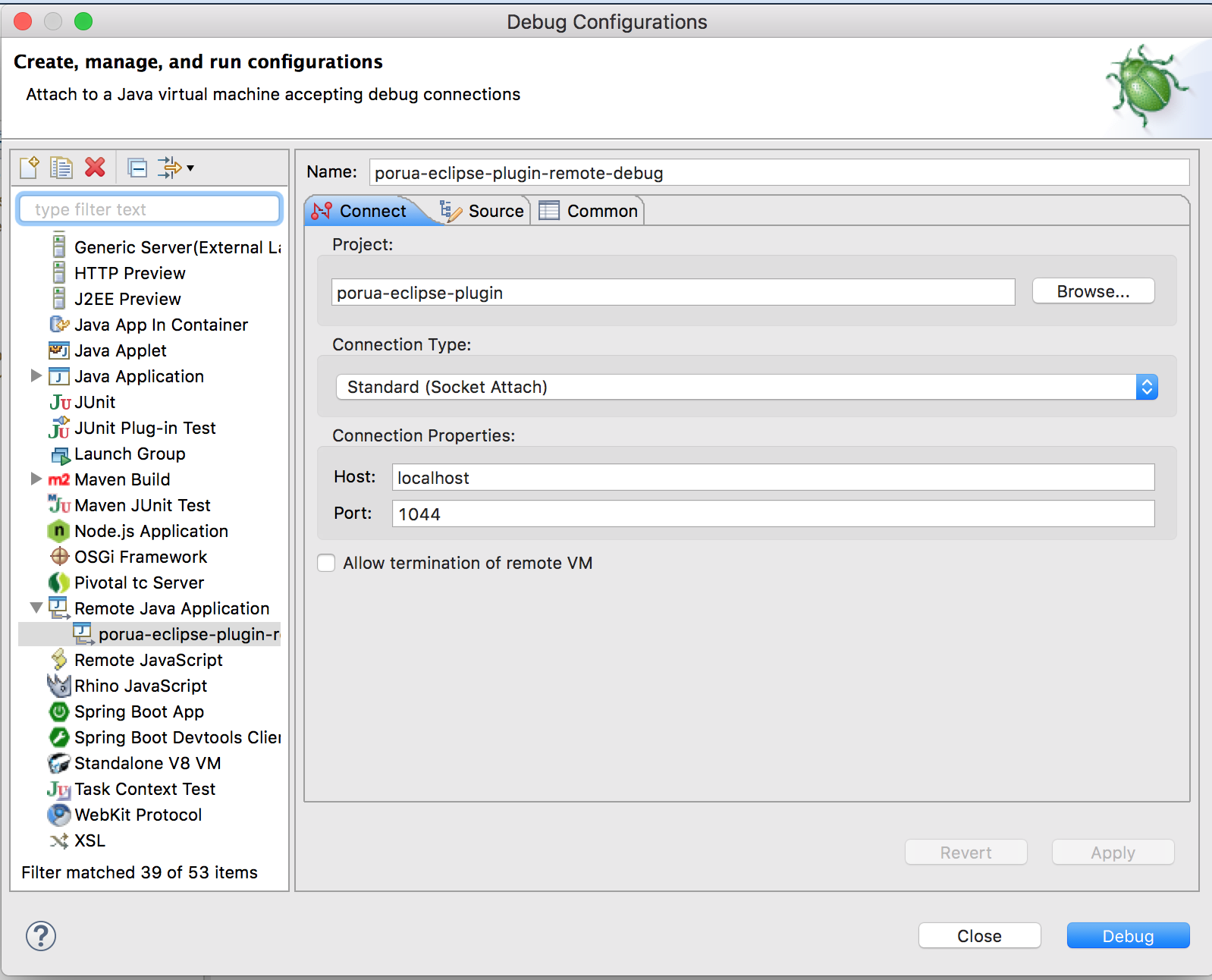Open the filter launch configurations menu icon
The width and height of the screenshot is (1212, 980).
175,167
